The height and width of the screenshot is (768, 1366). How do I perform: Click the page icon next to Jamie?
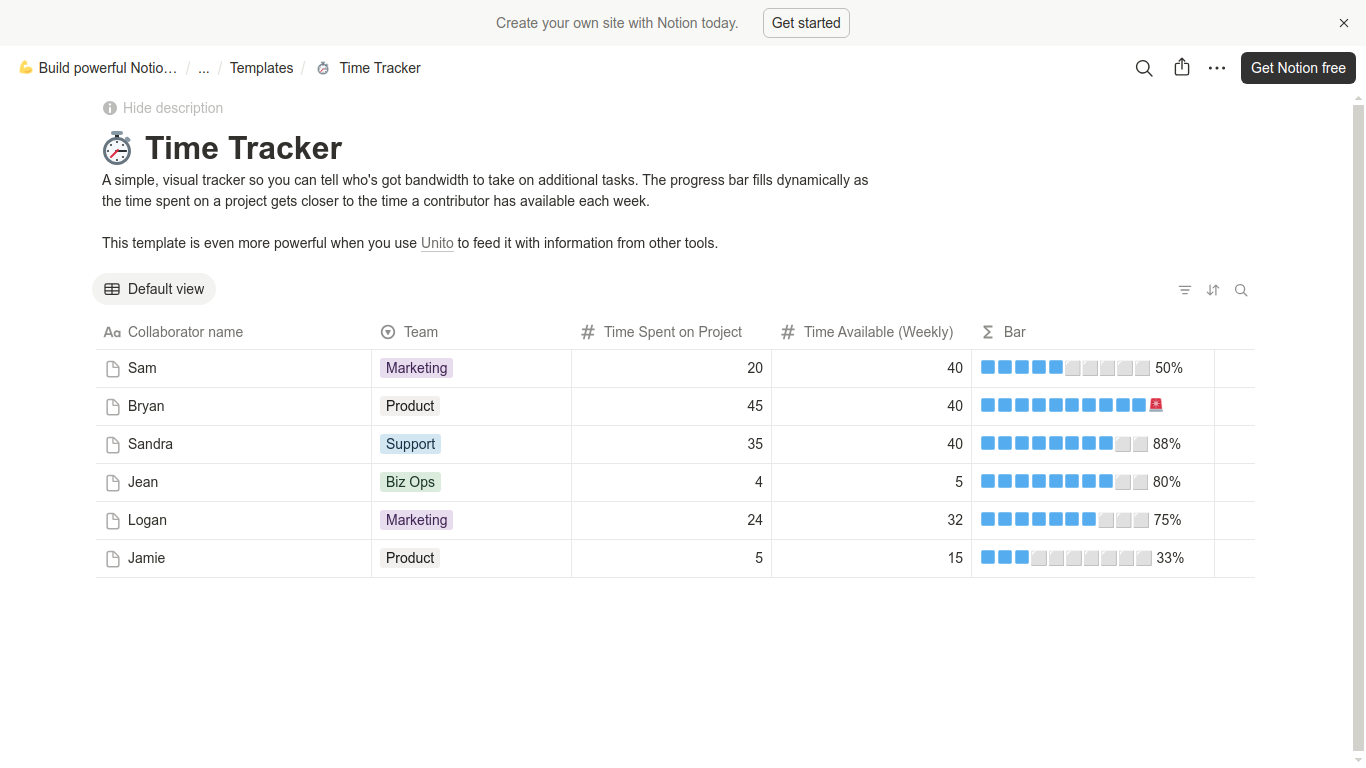(x=113, y=559)
